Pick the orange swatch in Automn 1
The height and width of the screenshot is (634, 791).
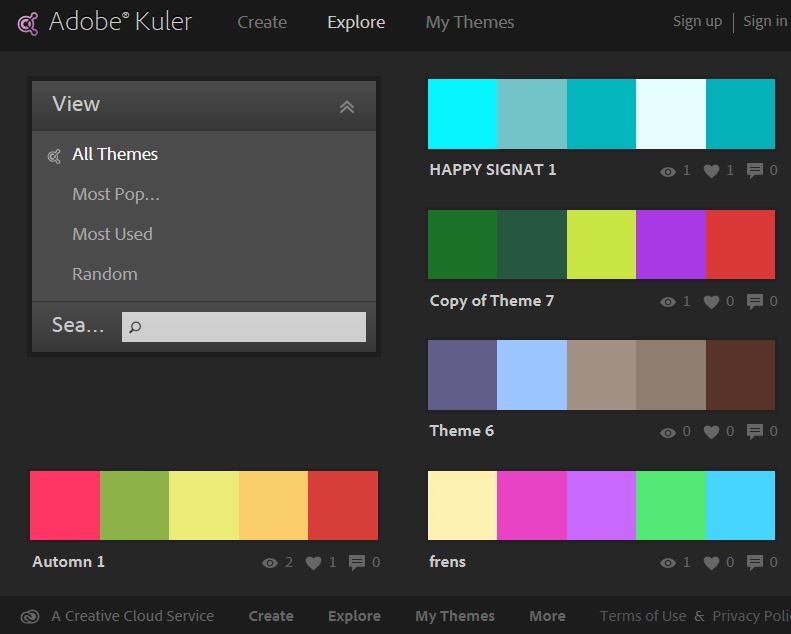tap(273, 505)
